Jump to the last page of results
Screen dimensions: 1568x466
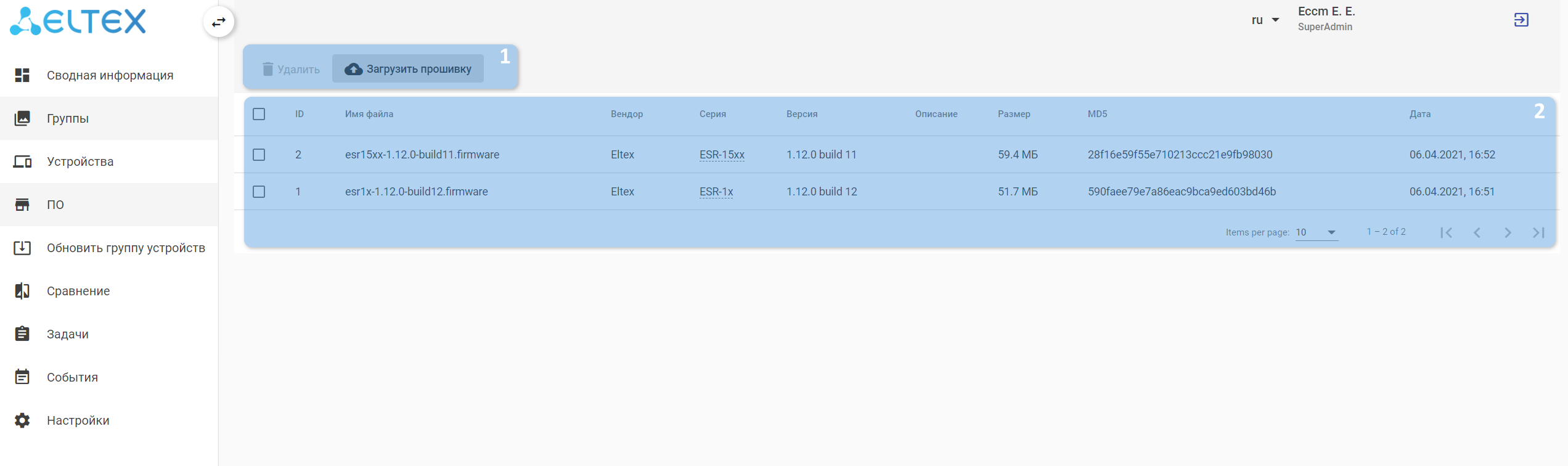(x=1538, y=232)
